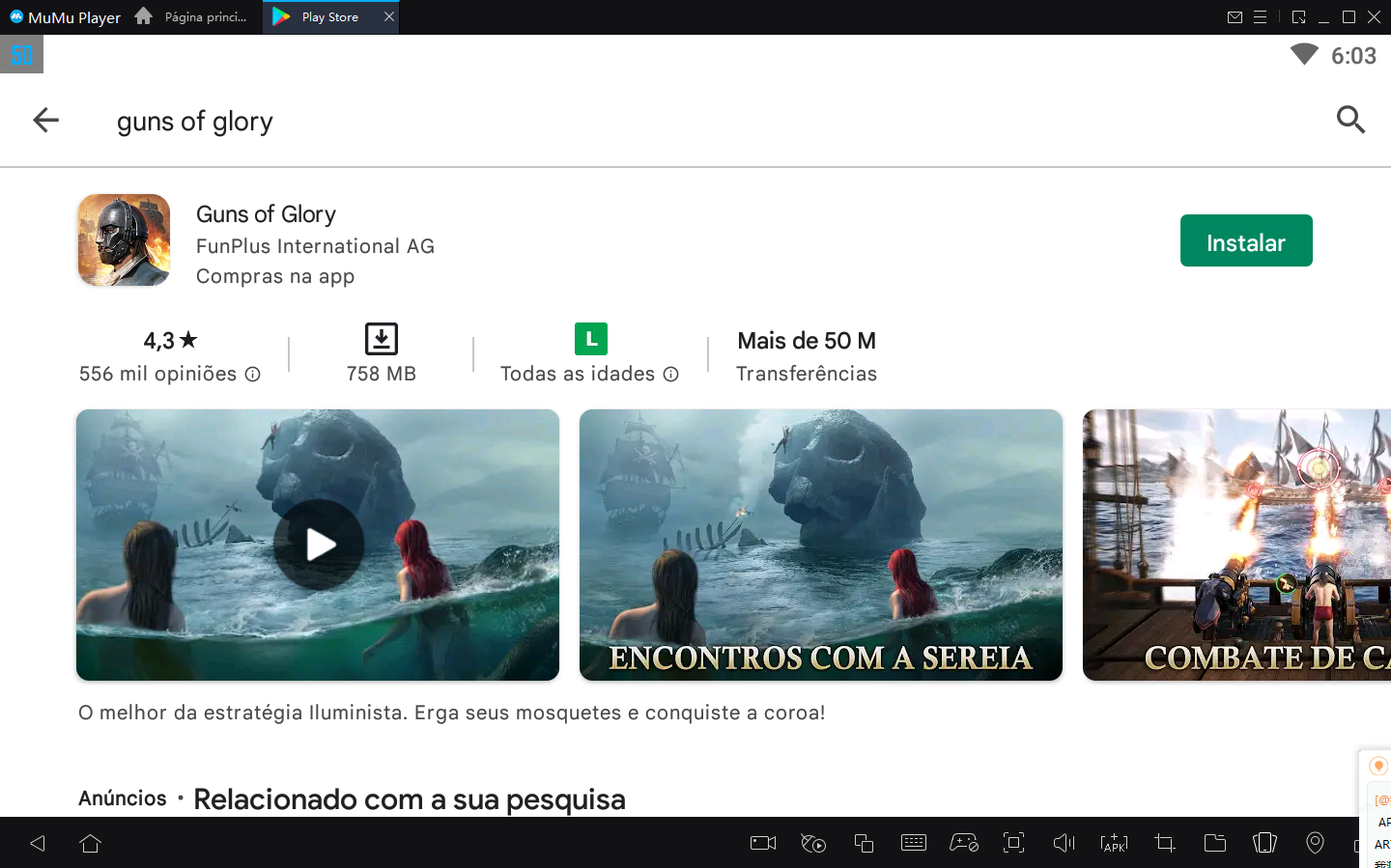Start screen recording in the MuMu toolbar

click(x=762, y=843)
